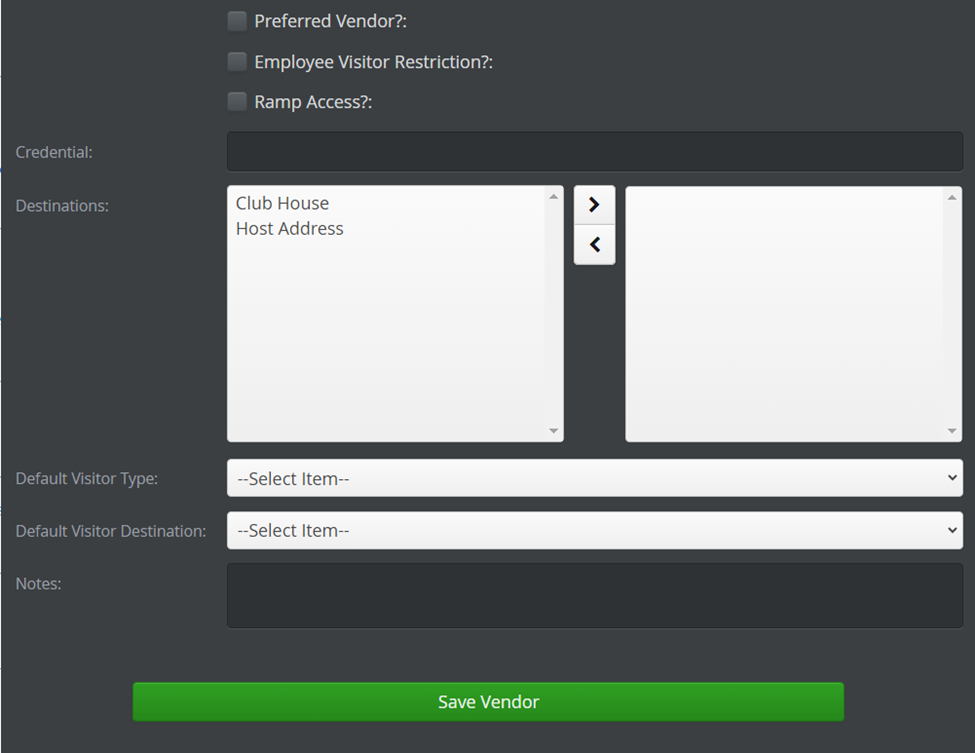Viewport: 975px width, 753px height.
Task: Click down arrow of left destinations list scrollbar
Action: point(553,431)
